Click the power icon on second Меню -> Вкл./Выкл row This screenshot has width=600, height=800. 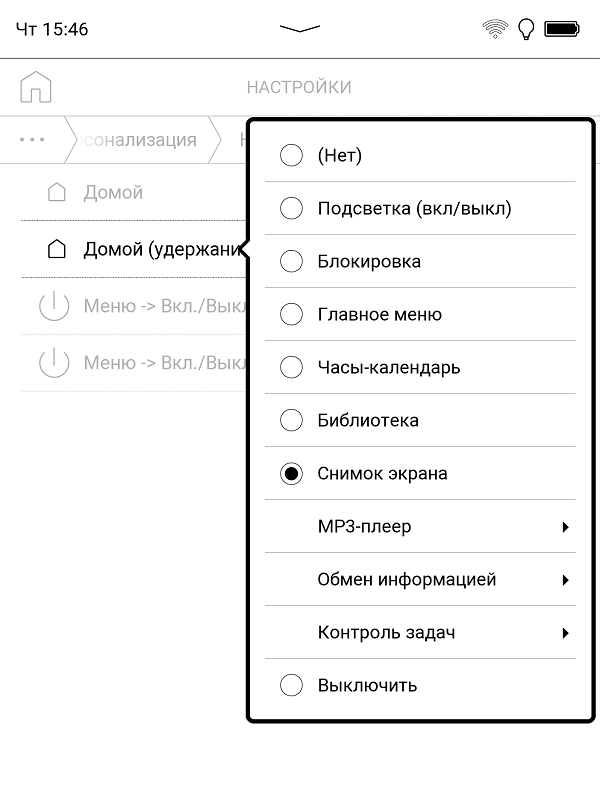(54, 363)
